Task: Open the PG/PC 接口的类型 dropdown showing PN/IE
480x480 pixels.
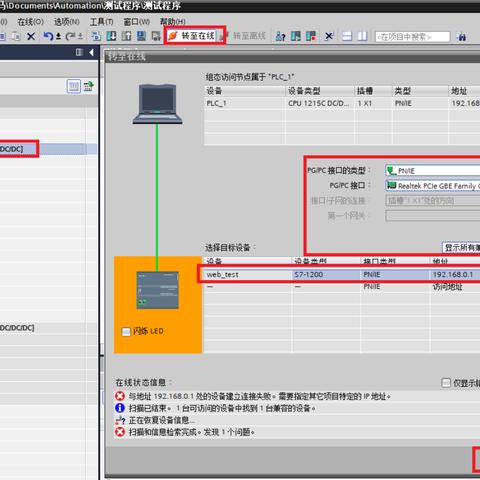Action: [x=433, y=171]
